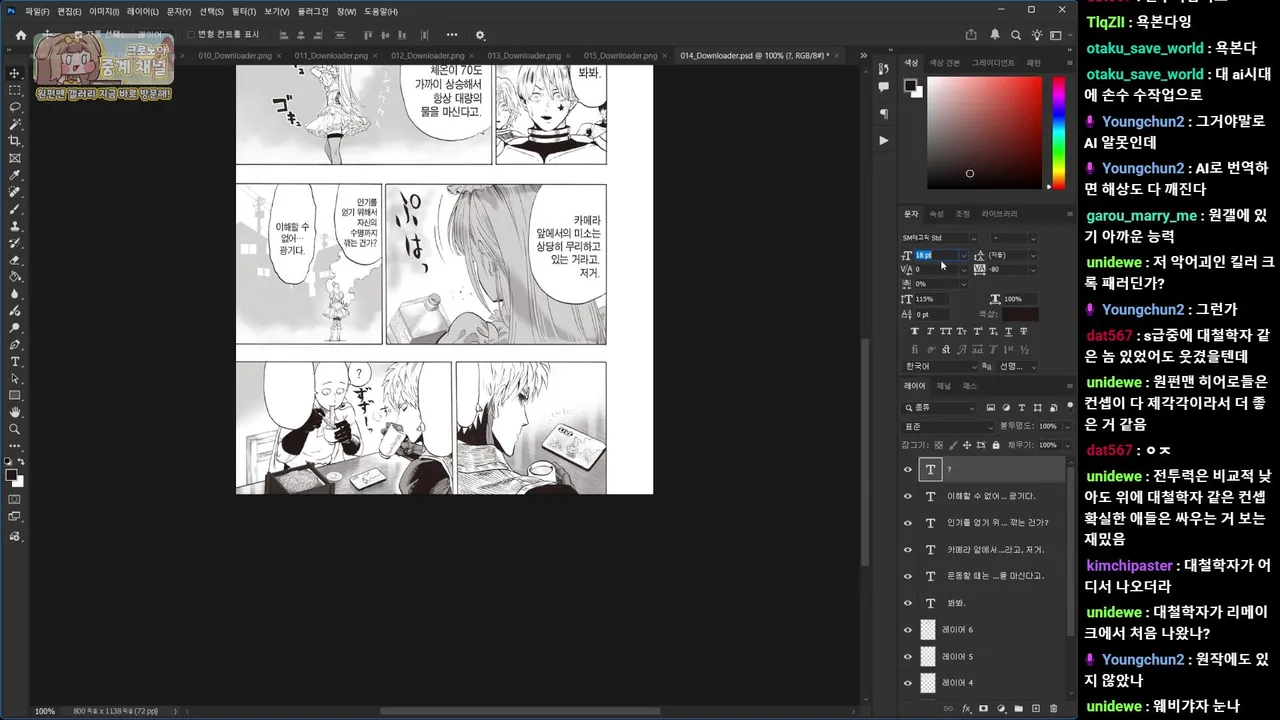Select the Frame tool
Screen dimensions: 1280x720
[15, 158]
